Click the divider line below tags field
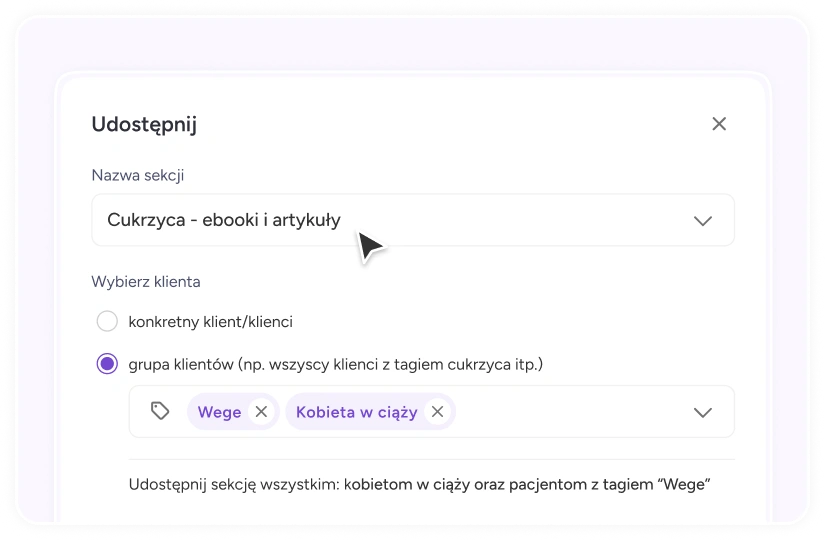This screenshot has height=540, width=825. [431, 459]
